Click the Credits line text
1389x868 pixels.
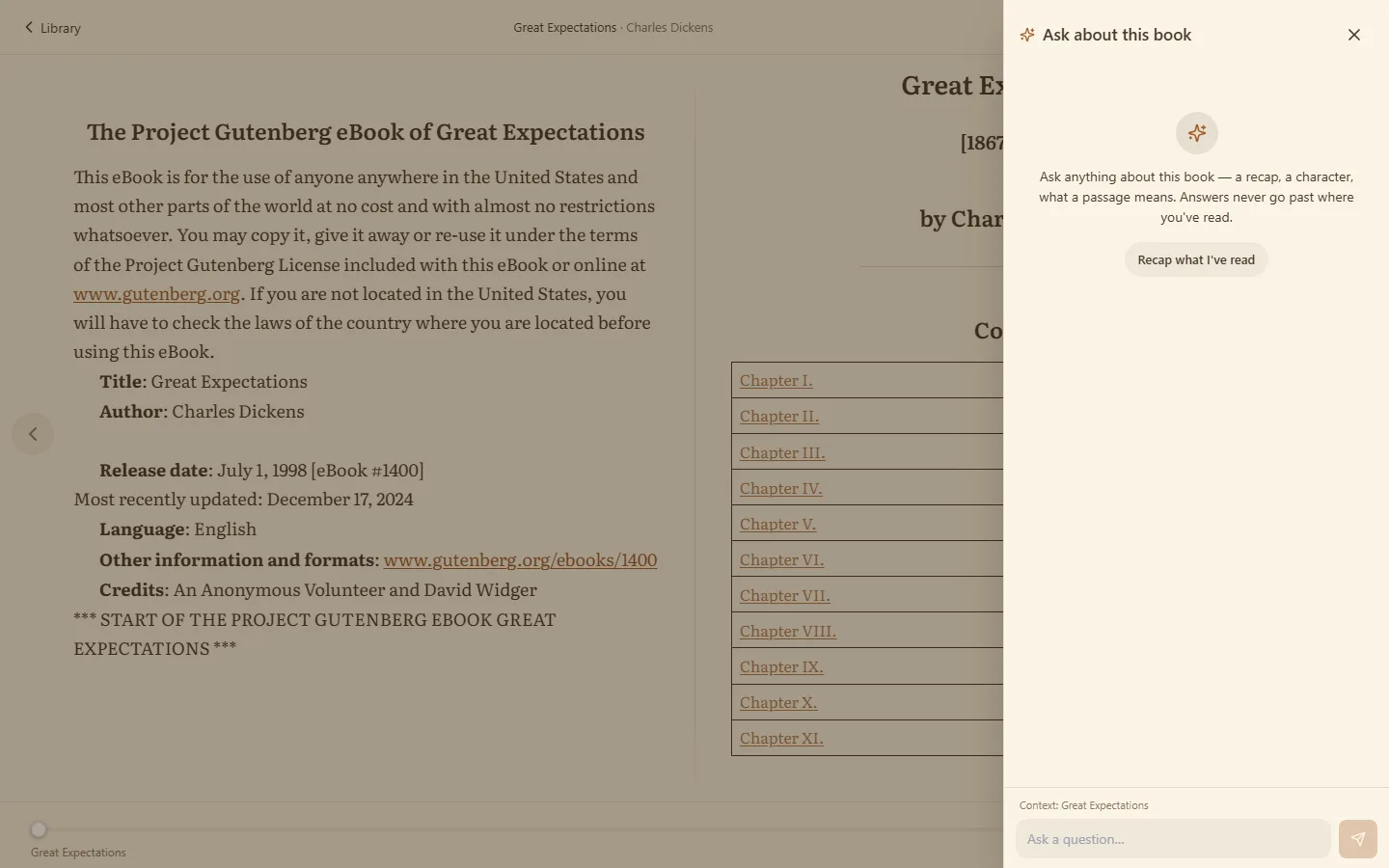[x=318, y=589]
